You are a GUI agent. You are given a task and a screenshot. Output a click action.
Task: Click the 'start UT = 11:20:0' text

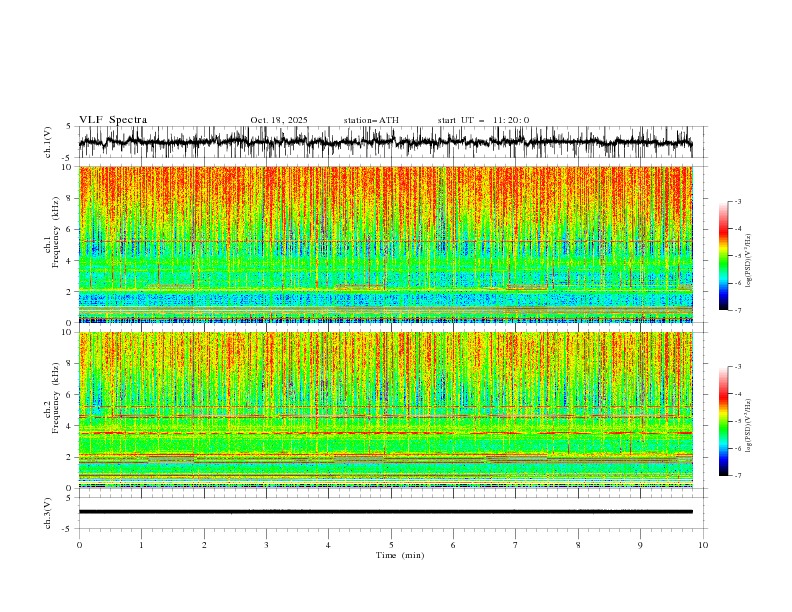[x=483, y=120]
